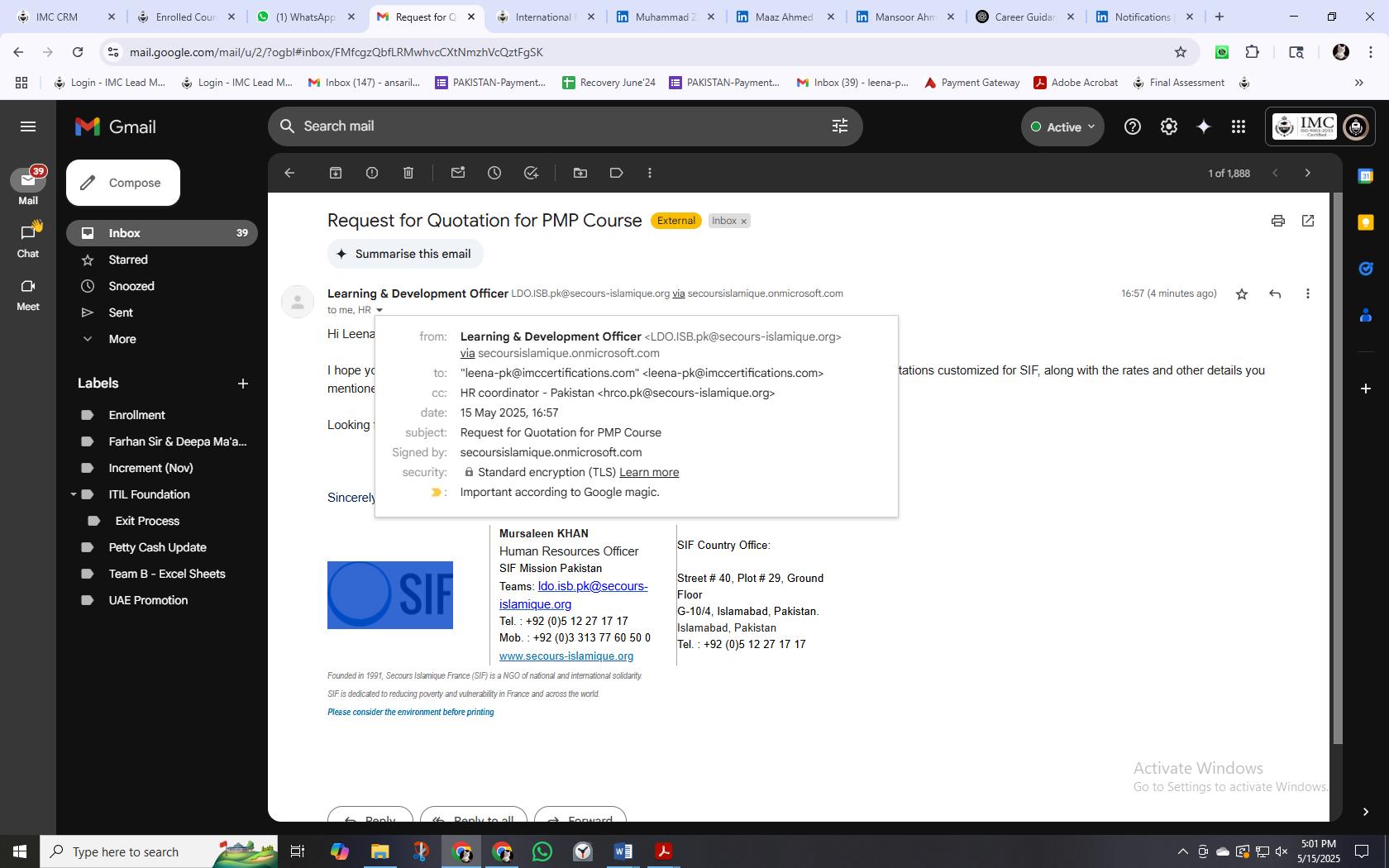Bookmark this page with the star icon

(1181, 52)
